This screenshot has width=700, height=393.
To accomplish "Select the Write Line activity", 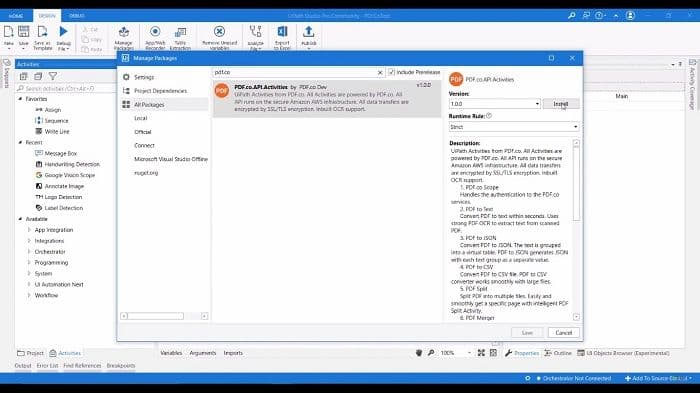I will tap(57, 131).
